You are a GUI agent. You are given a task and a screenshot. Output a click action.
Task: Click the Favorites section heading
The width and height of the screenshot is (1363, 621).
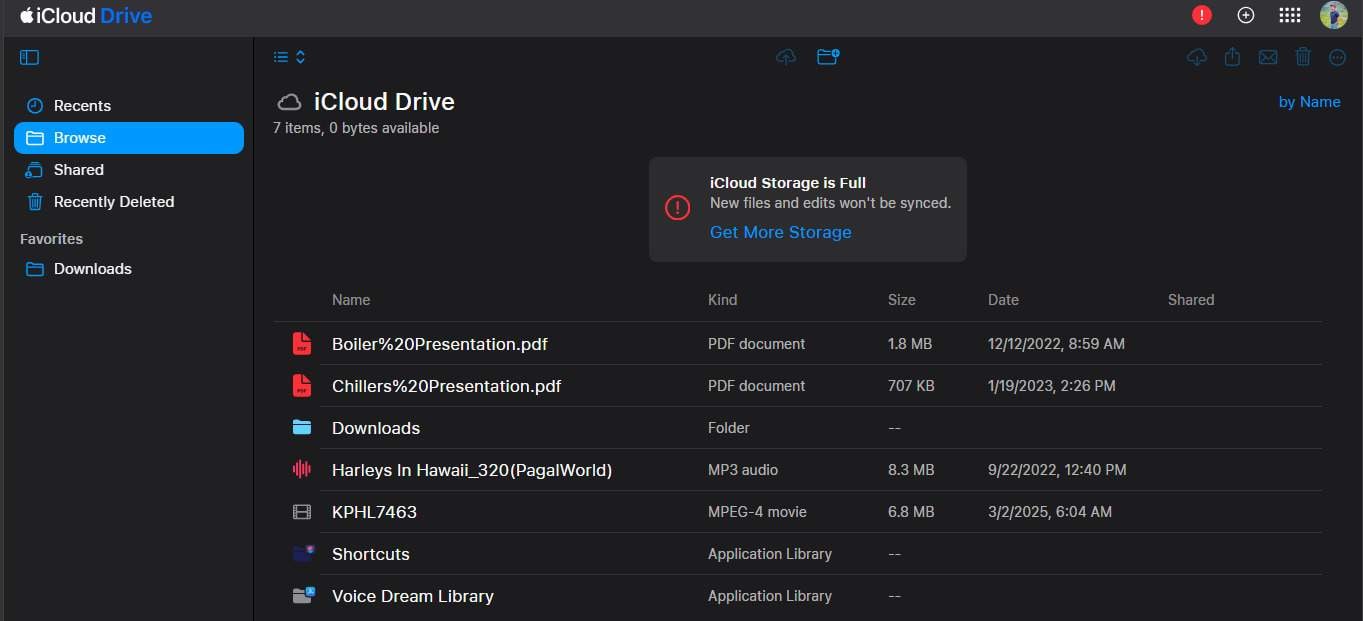coord(51,239)
